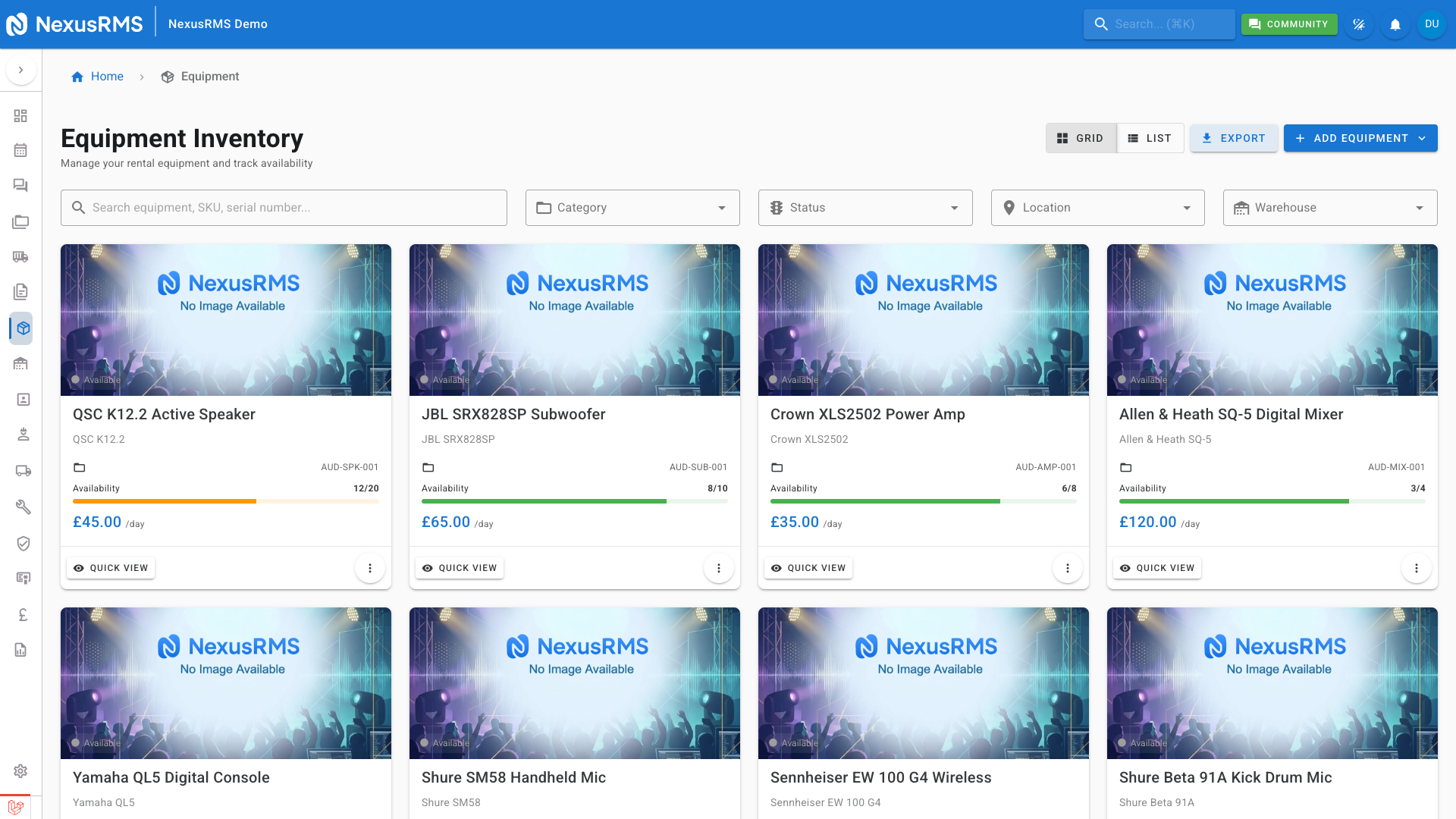Click the wrench maintenance sidebar icon

pyautogui.click(x=23, y=507)
